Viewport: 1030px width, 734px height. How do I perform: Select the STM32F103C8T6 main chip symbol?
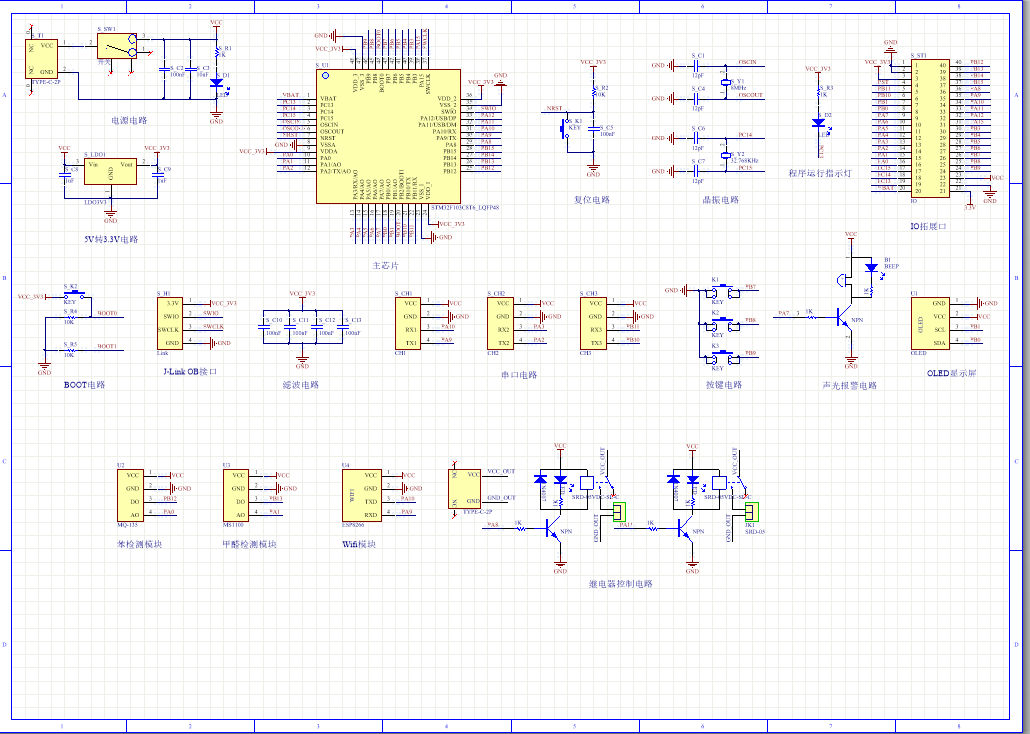(388, 137)
